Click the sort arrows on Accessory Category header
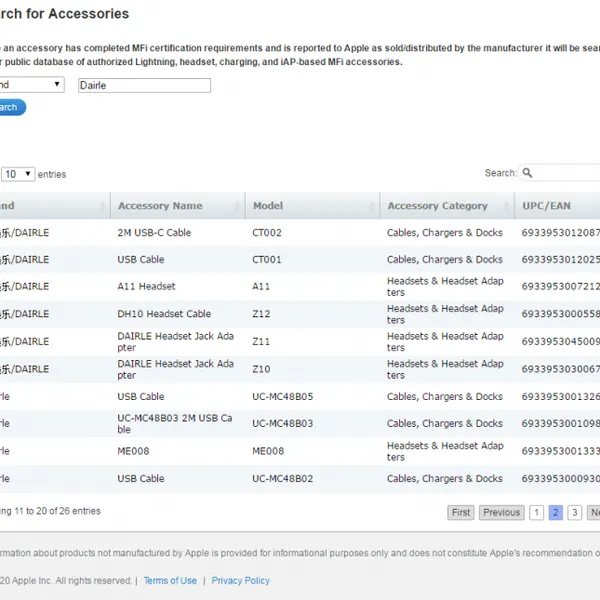The image size is (600, 600). click(507, 206)
